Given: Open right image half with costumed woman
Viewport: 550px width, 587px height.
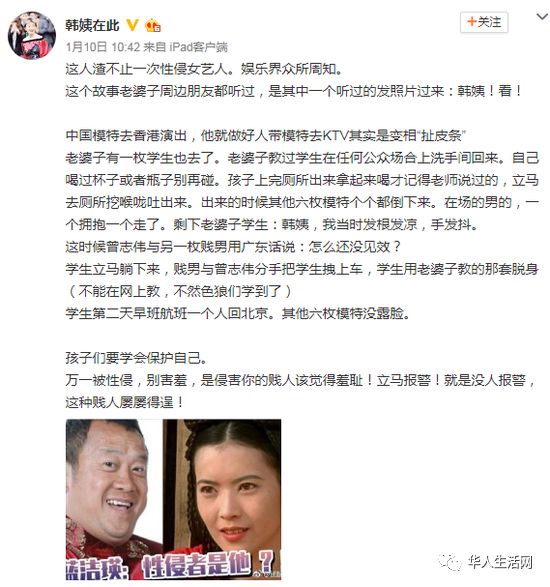Looking at the screenshot, I should pyautogui.click(x=222, y=499).
